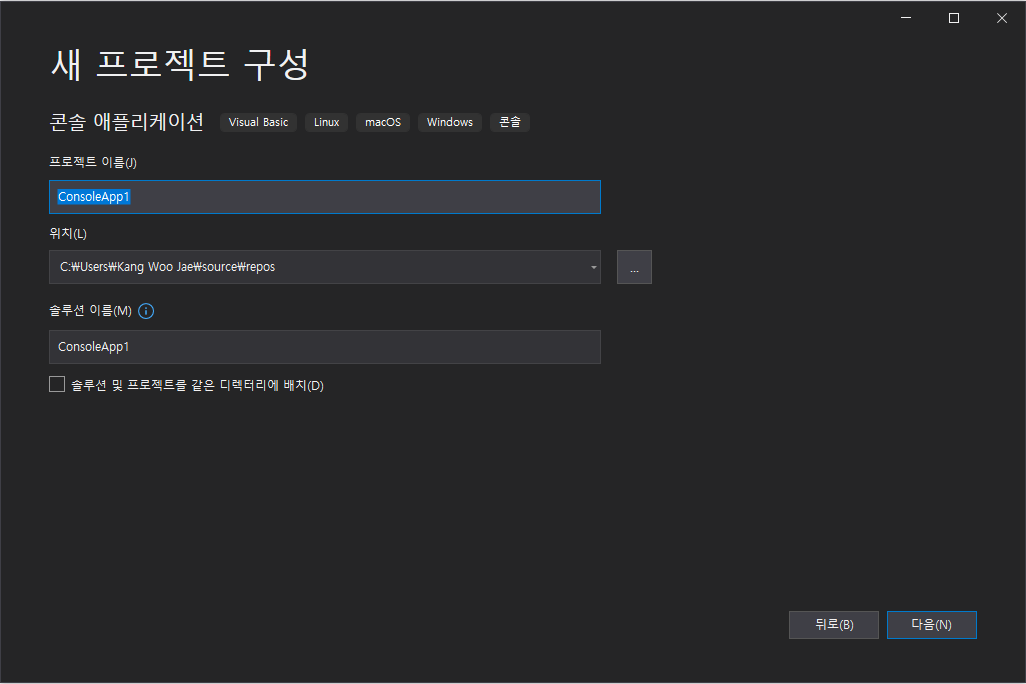Click the location path combo box text

coord(168,267)
